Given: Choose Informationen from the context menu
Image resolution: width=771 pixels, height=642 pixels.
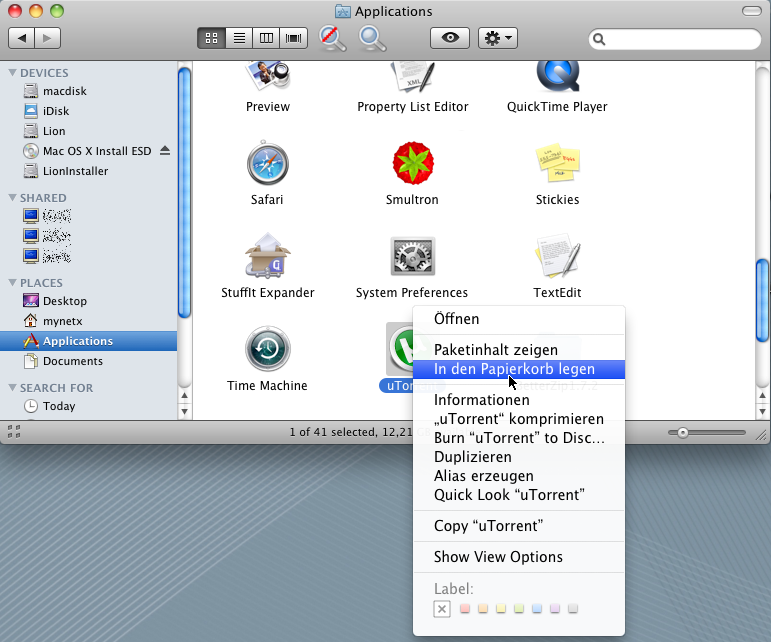Looking at the screenshot, I should pyautogui.click(x=519, y=400).
